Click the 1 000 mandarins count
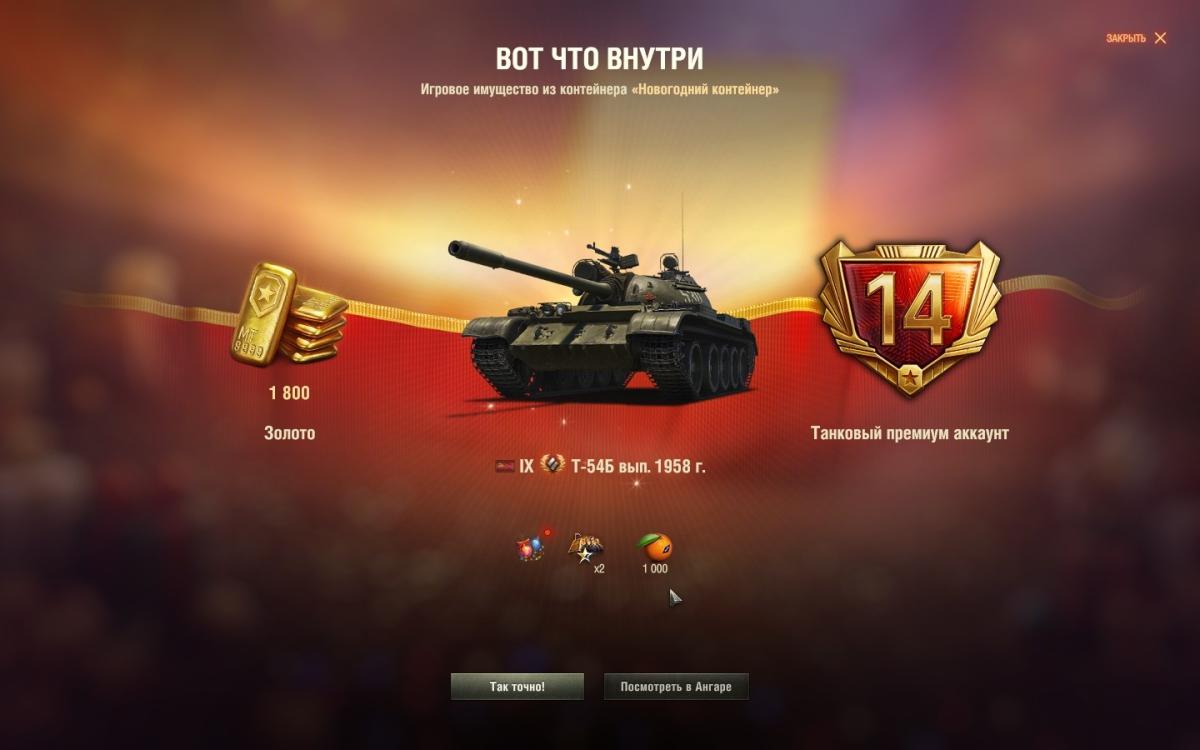Screen dimensions: 1200x750 point(655,569)
